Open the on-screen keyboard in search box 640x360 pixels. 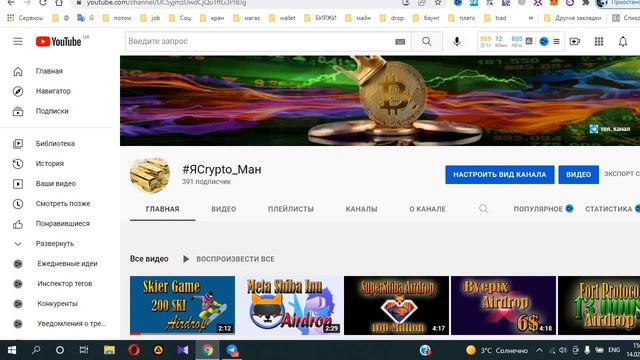[400, 42]
